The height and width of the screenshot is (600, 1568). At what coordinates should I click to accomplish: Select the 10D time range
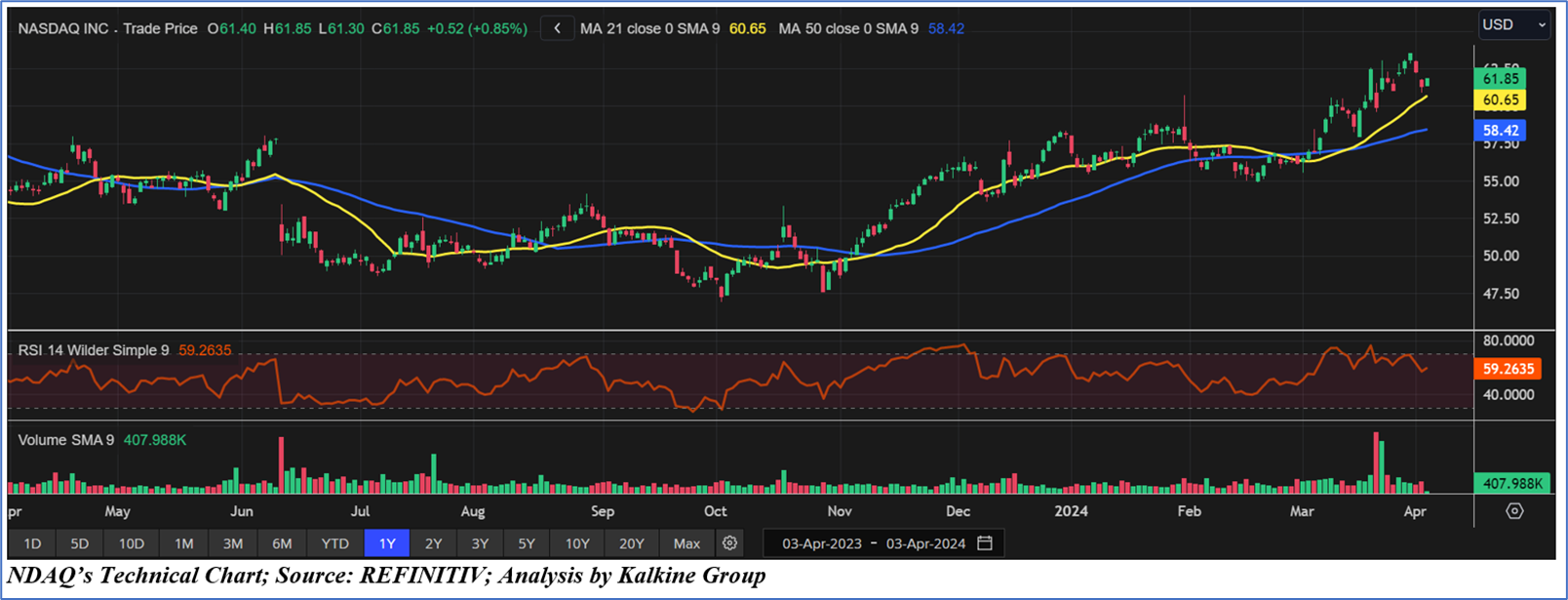click(x=132, y=543)
